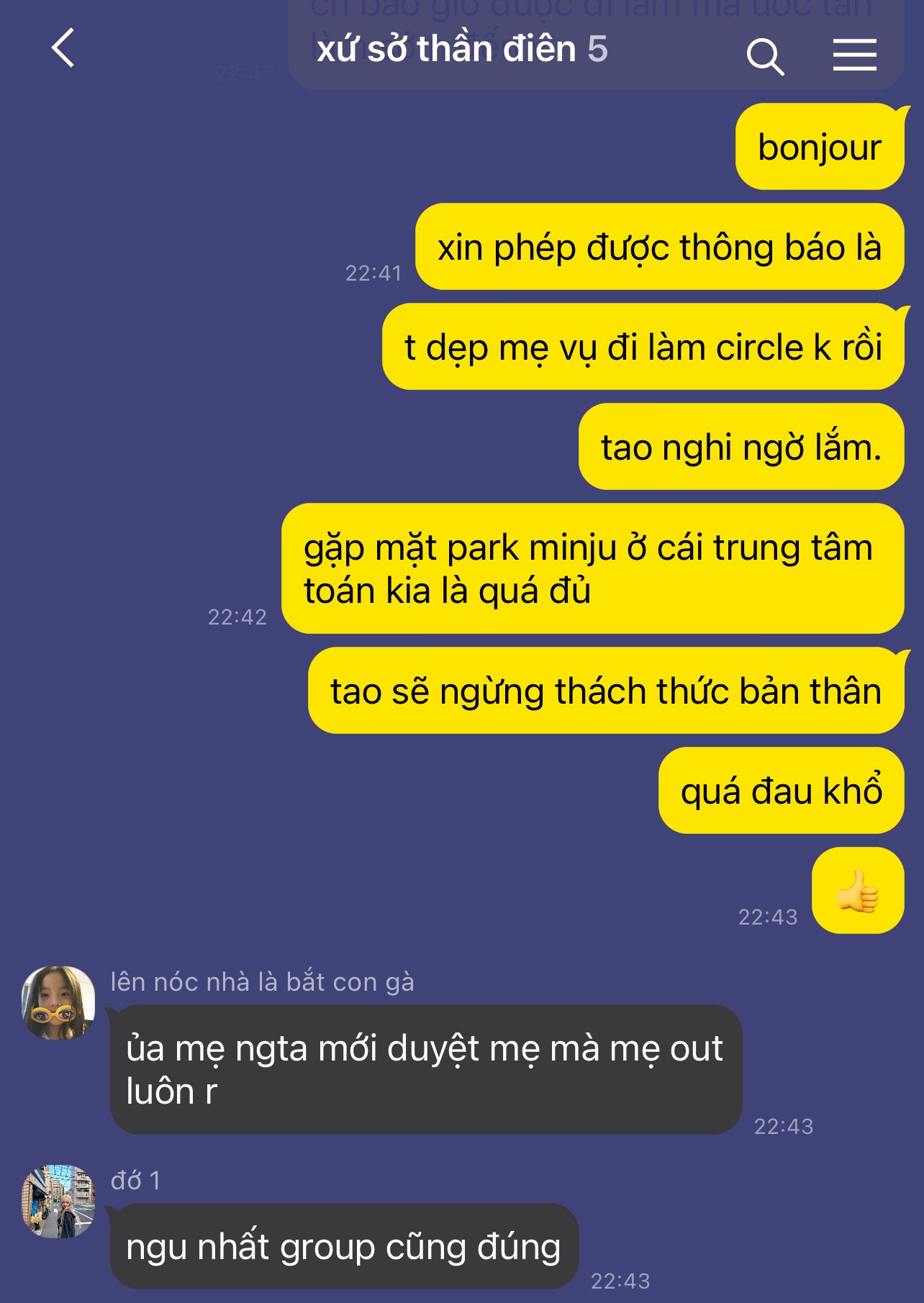Tap the thumbs up emoji message
The height and width of the screenshot is (1303, 924).
click(858, 890)
